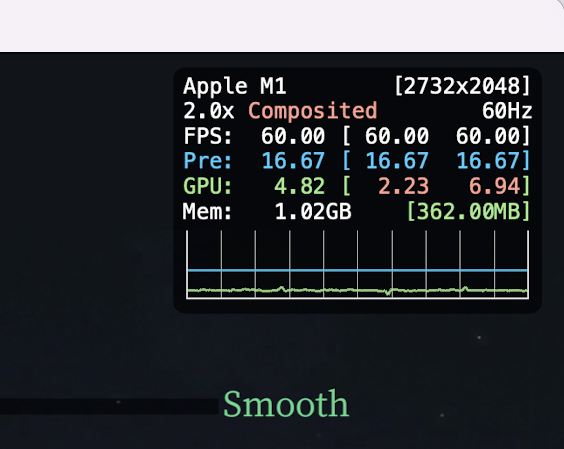Click the green Smooth text
The image size is (564, 449).
pos(286,404)
